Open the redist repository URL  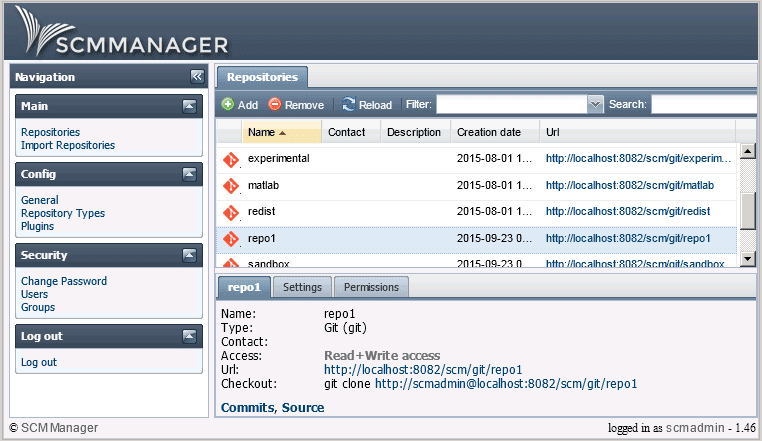click(x=628, y=212)
